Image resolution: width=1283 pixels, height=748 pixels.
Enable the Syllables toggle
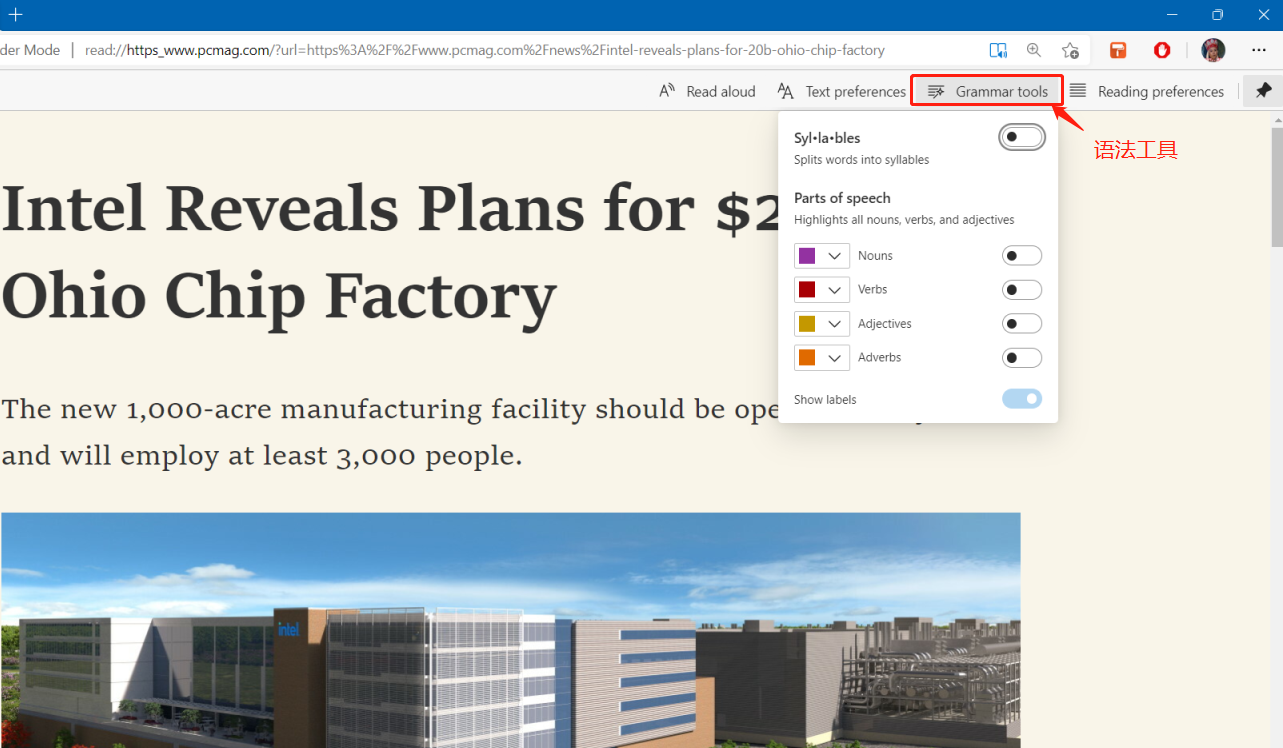point(1021,137)
